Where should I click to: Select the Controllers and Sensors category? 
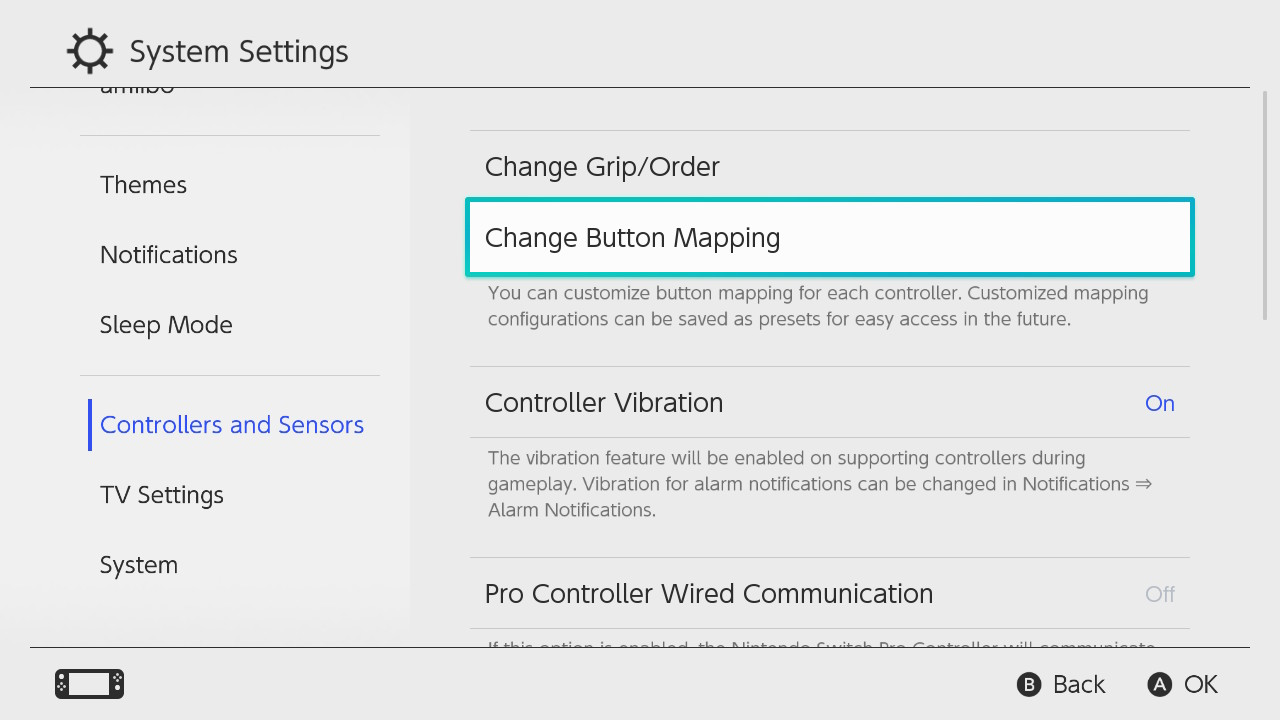(231, 425)
